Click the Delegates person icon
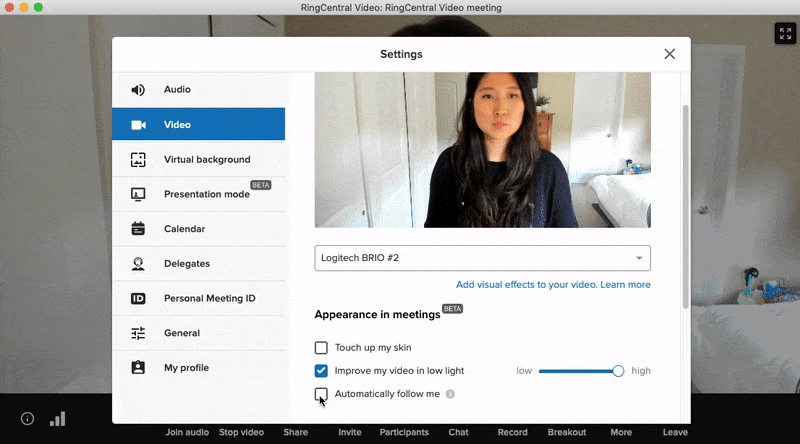The height and width of the screenshot is (444, 800). (x=139, y=264)
